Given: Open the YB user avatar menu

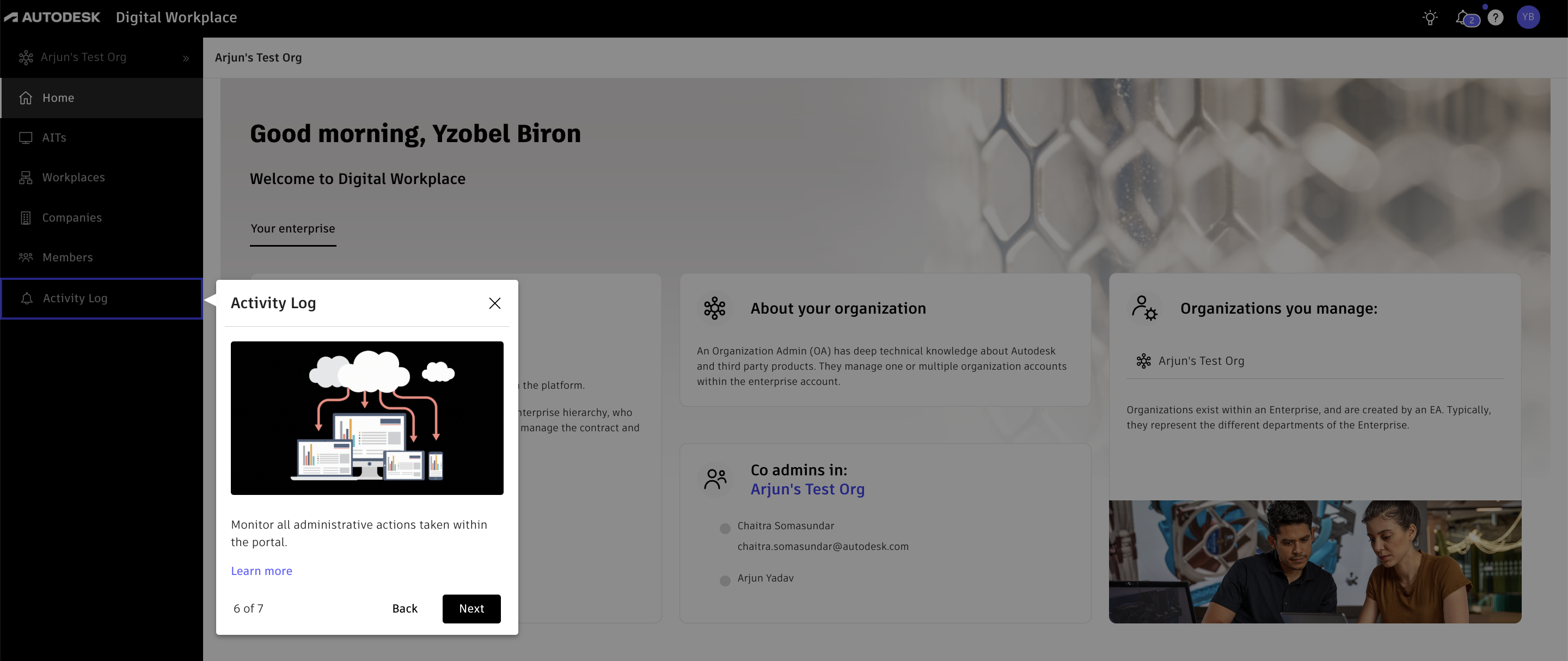Looking at the screenshot, I should click(1528, 17).
